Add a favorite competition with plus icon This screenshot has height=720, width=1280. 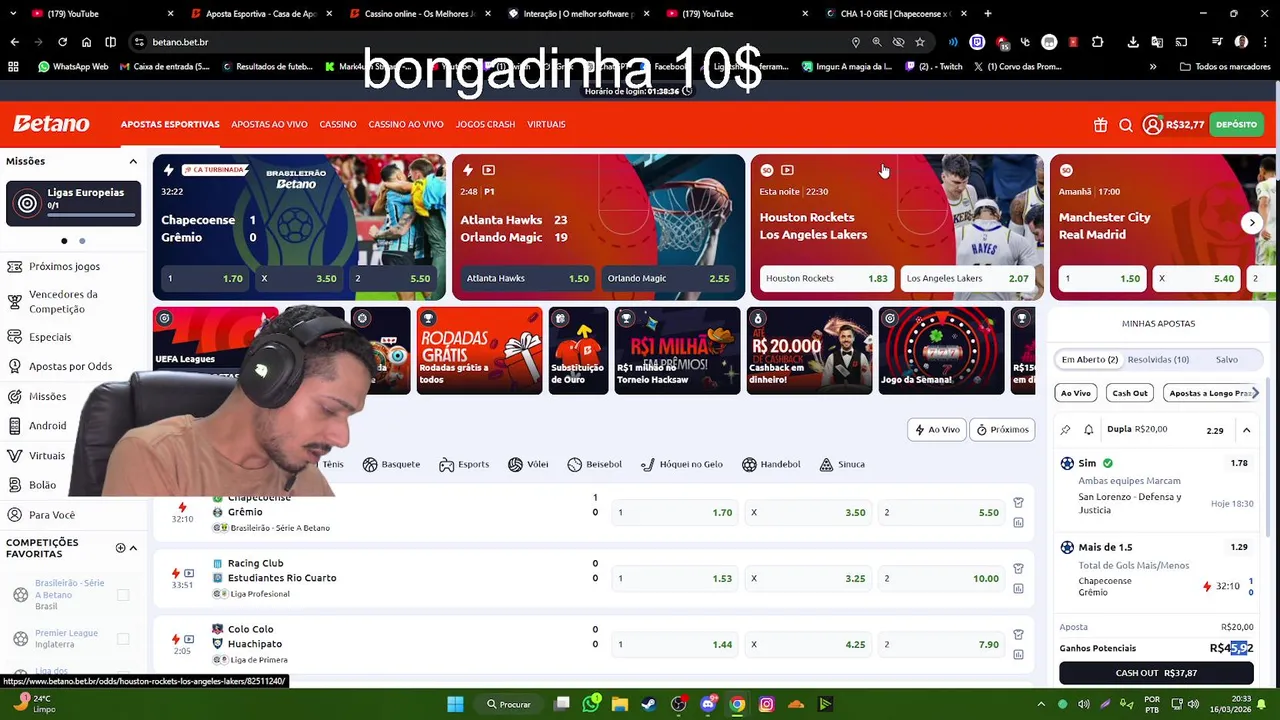tap(120, 548)
